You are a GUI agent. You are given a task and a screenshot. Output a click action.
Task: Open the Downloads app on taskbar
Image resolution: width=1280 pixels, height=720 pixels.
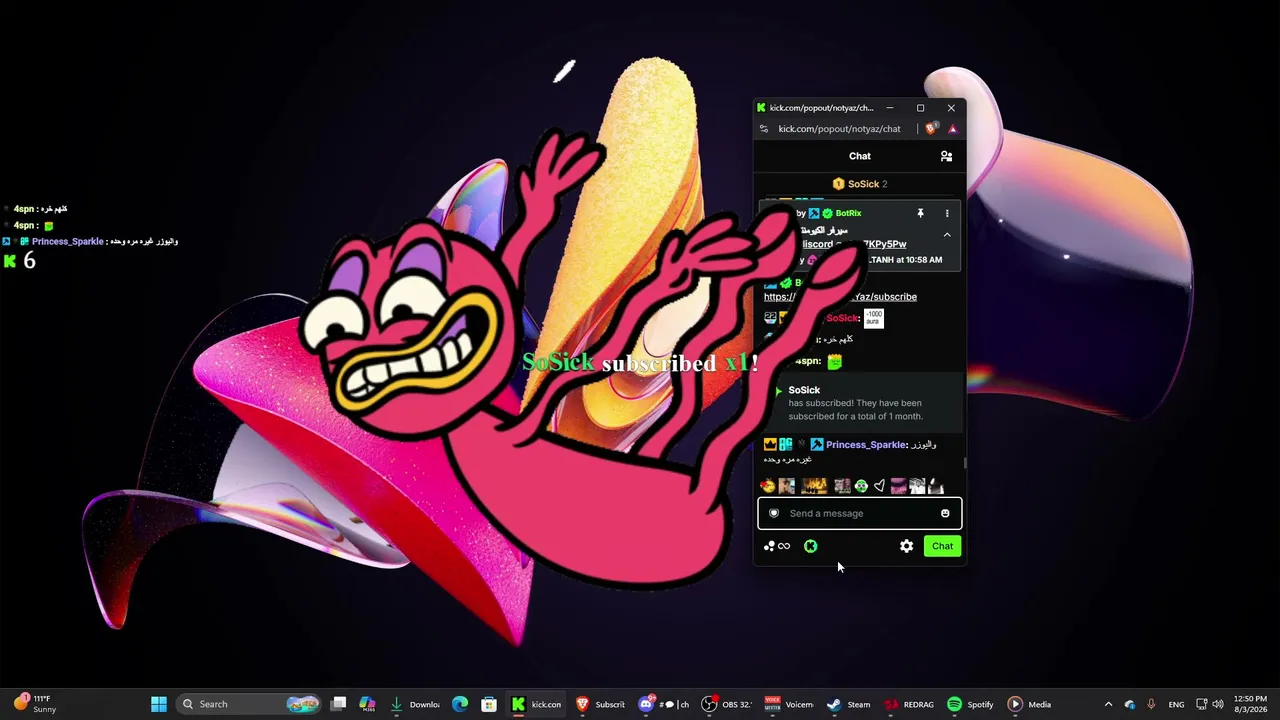point(415,704)
